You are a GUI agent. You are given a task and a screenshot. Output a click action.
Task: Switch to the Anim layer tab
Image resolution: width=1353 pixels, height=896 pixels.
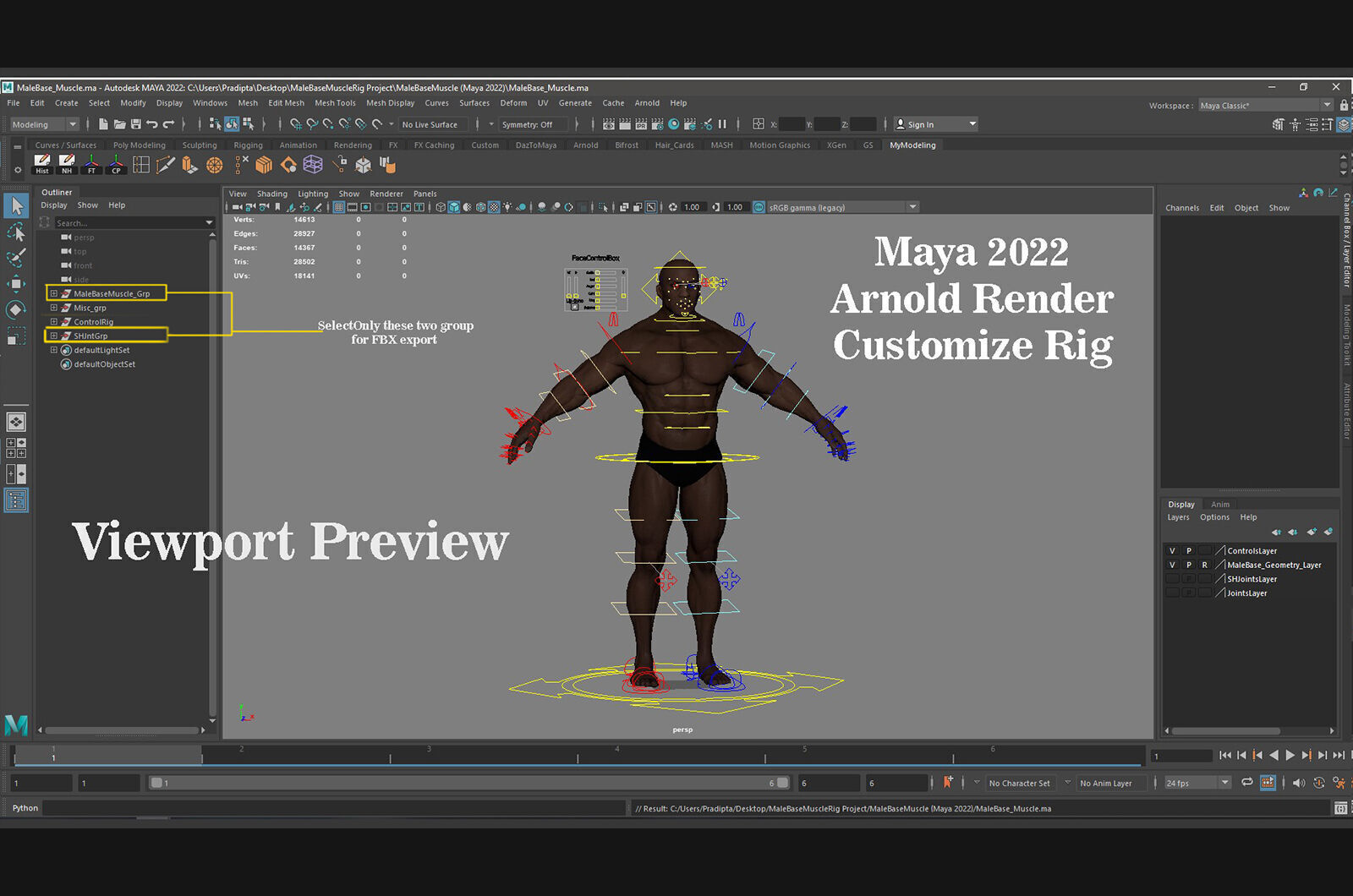tap(1220, 504)
